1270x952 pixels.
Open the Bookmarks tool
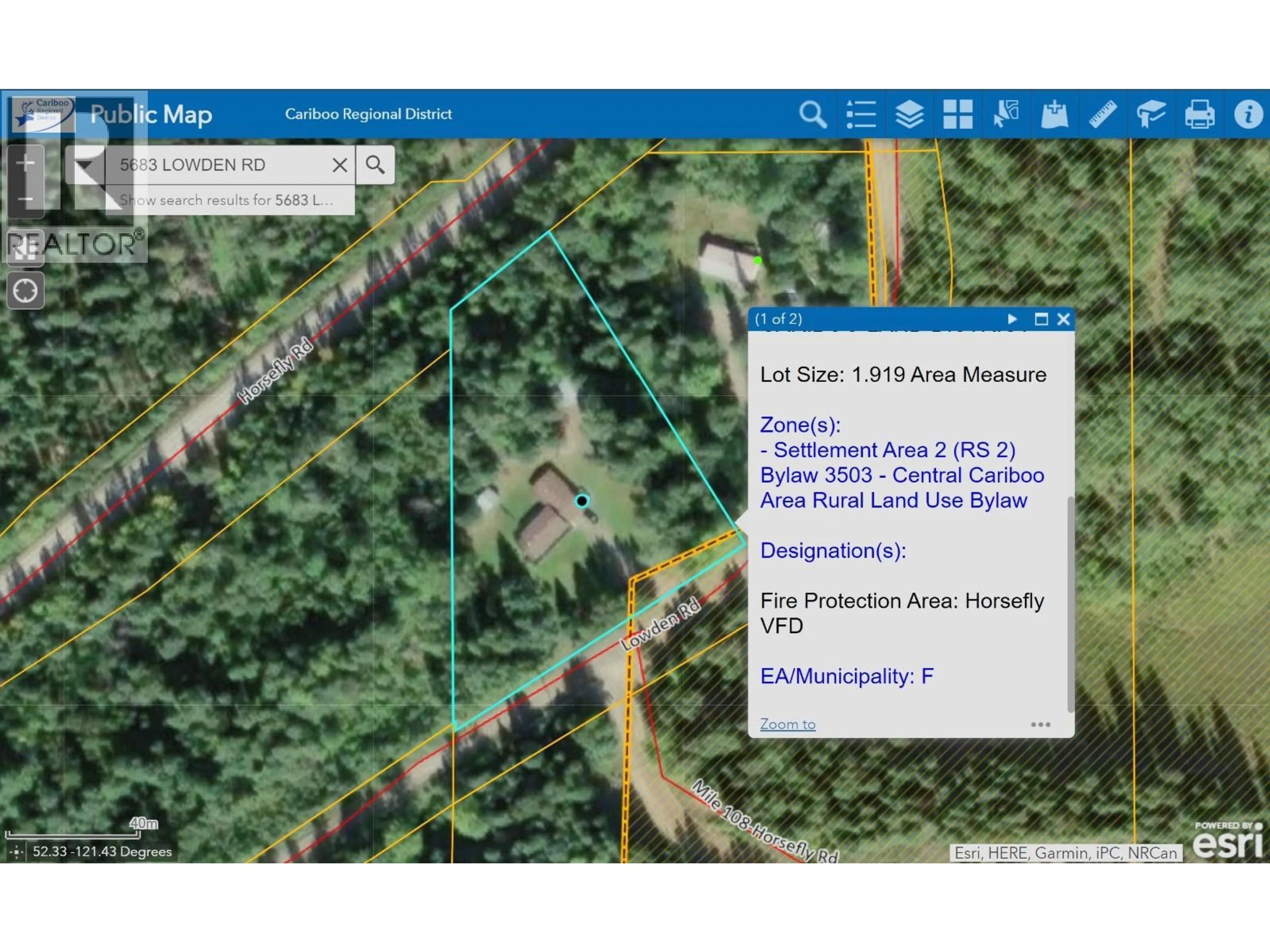tap(1152, 115)
